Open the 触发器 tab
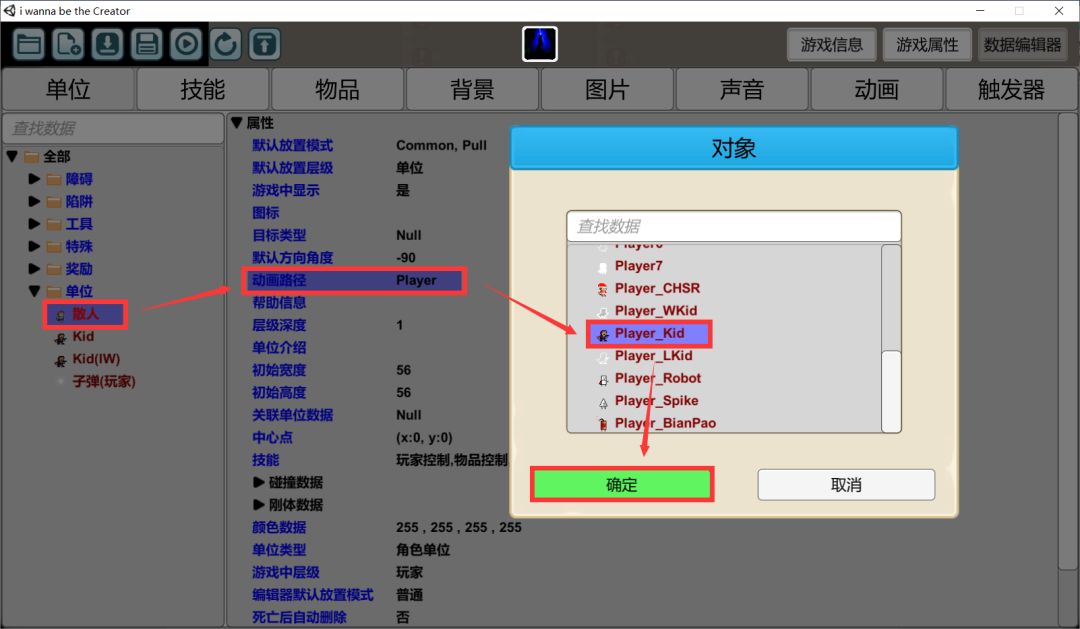 (x=1011, y=89)
